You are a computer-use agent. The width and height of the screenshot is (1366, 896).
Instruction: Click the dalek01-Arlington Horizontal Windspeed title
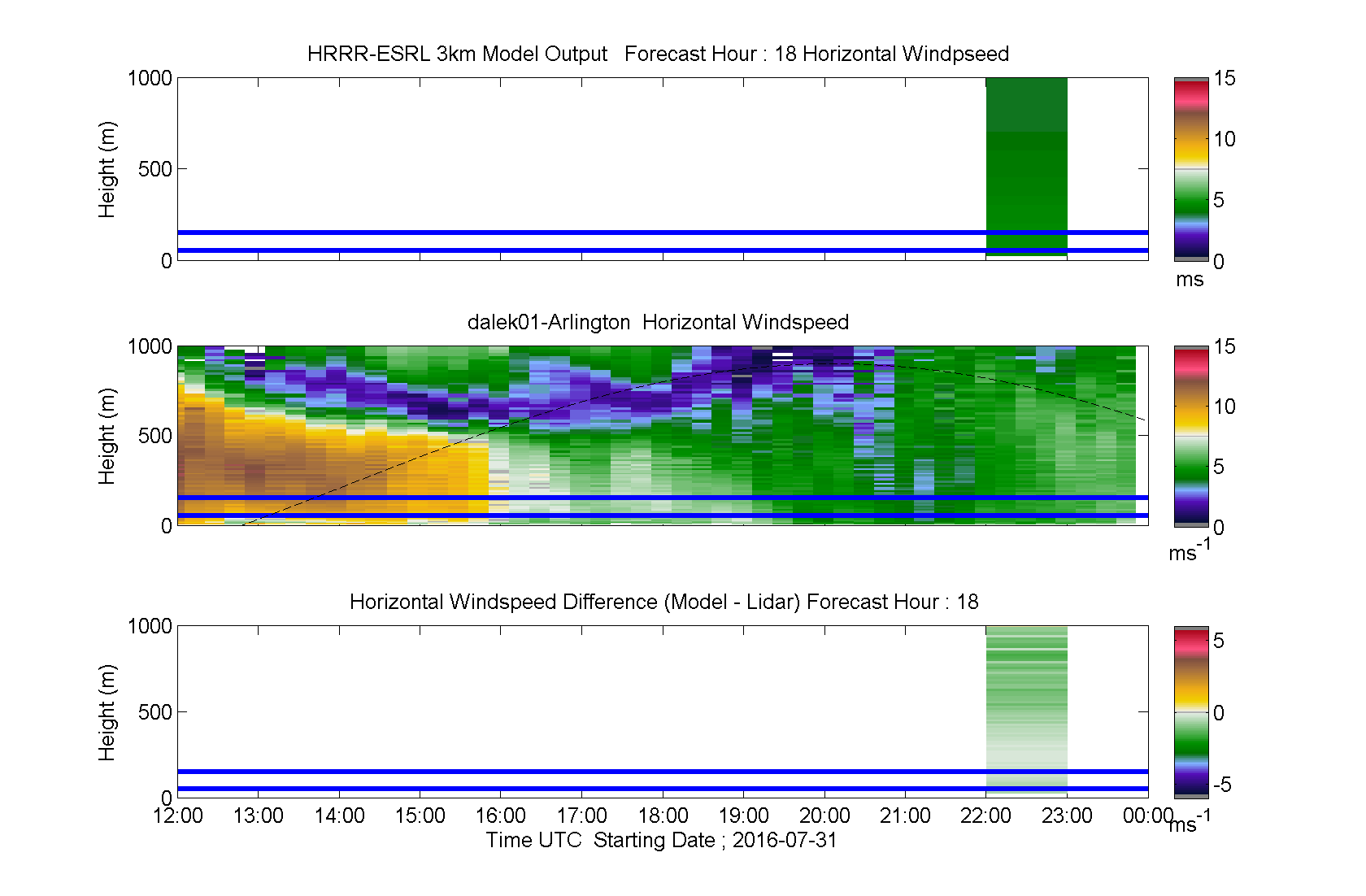point(658,322)
